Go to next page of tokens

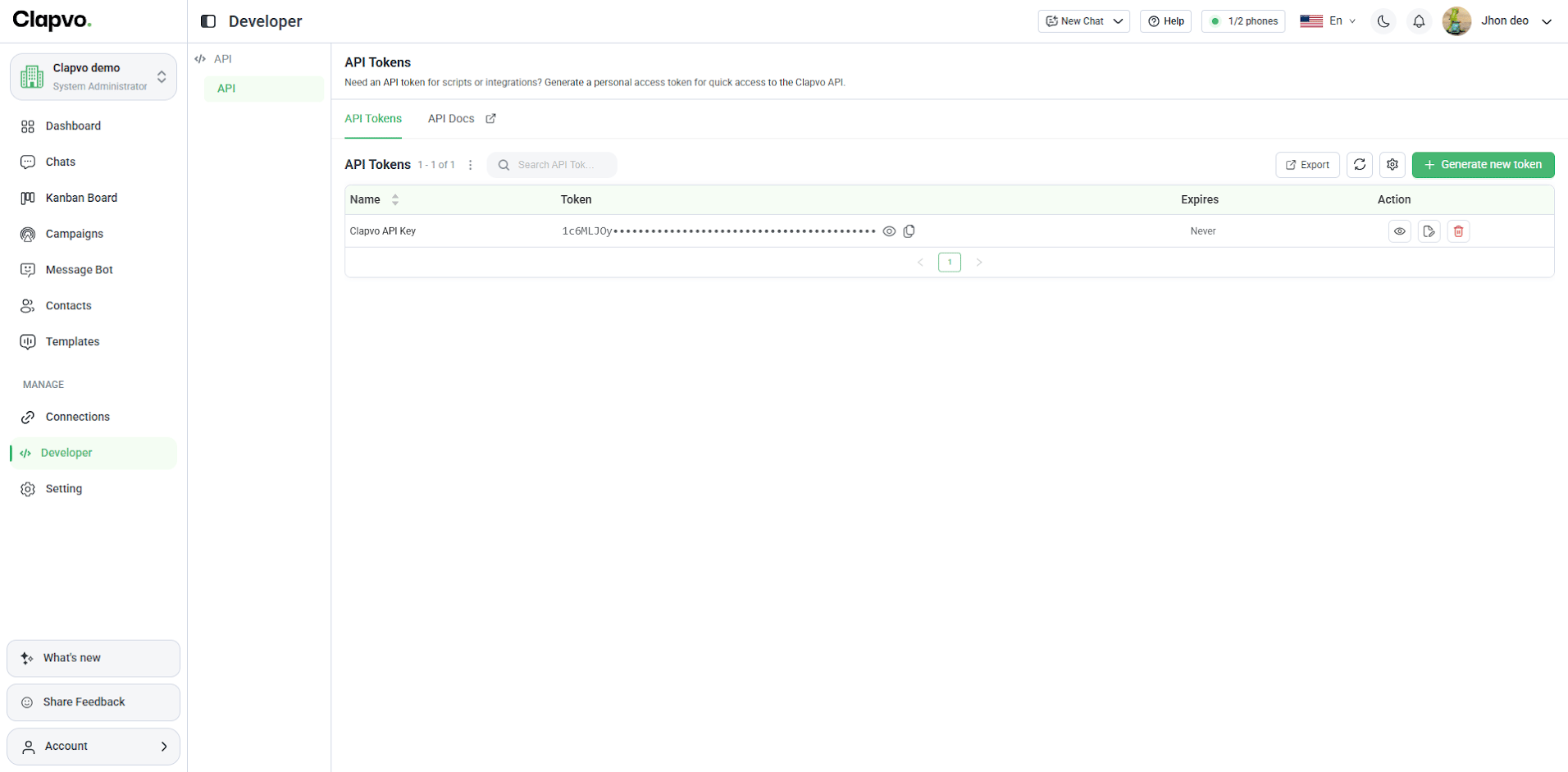[978, 263]
